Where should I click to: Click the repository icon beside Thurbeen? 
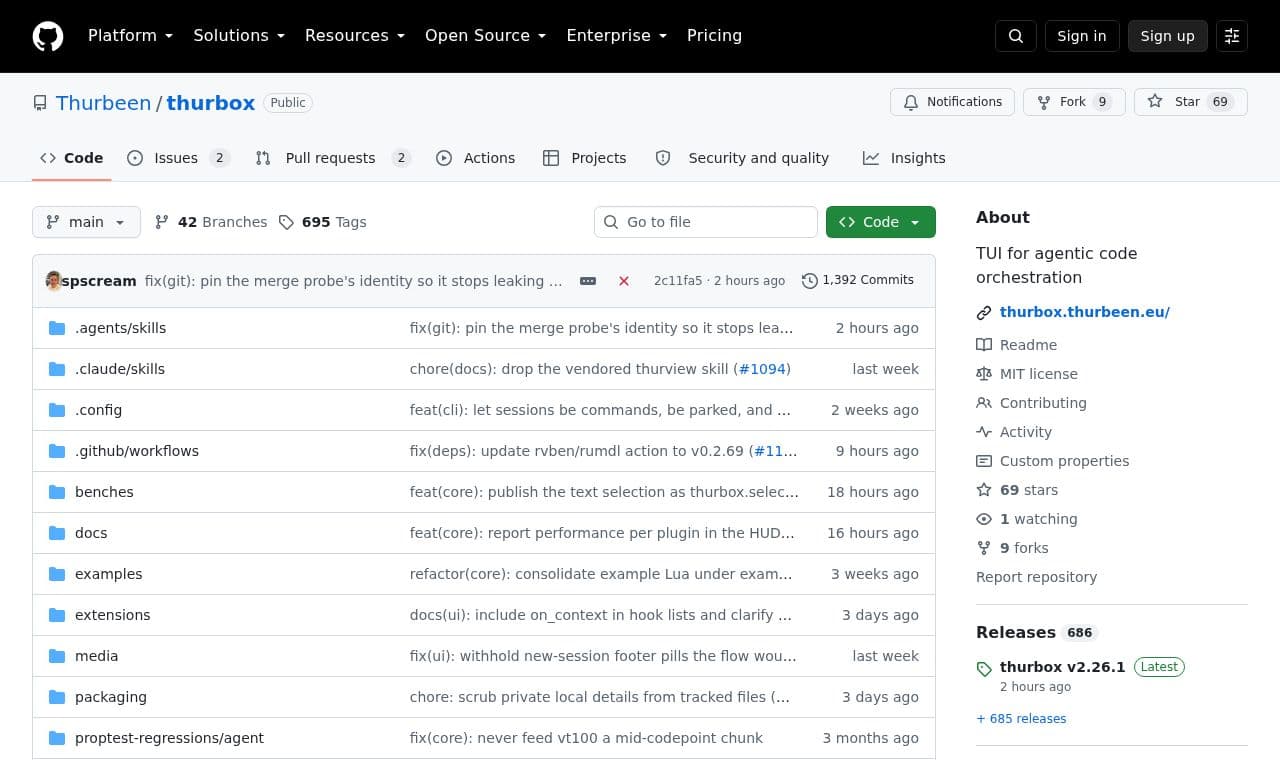point(40,103)
